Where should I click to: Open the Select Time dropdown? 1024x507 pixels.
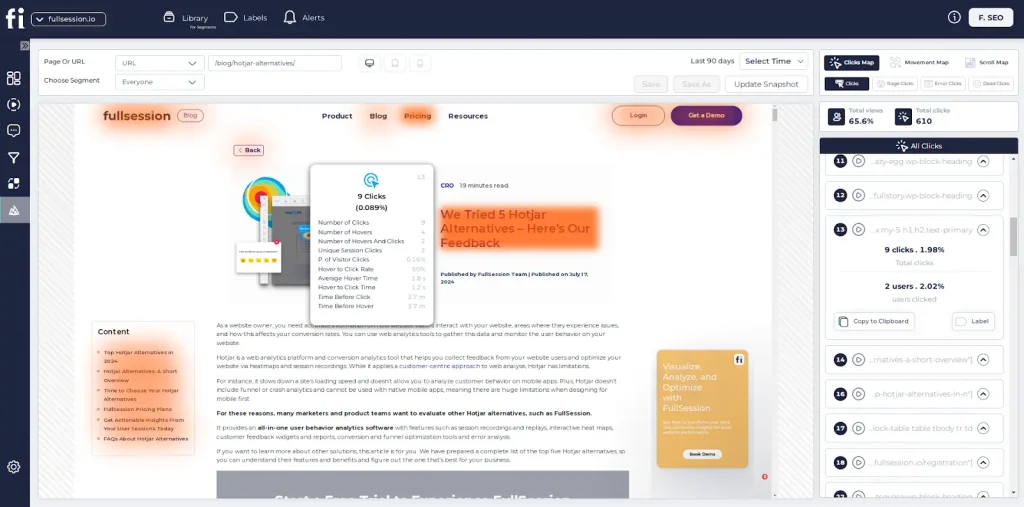[774, 61]
